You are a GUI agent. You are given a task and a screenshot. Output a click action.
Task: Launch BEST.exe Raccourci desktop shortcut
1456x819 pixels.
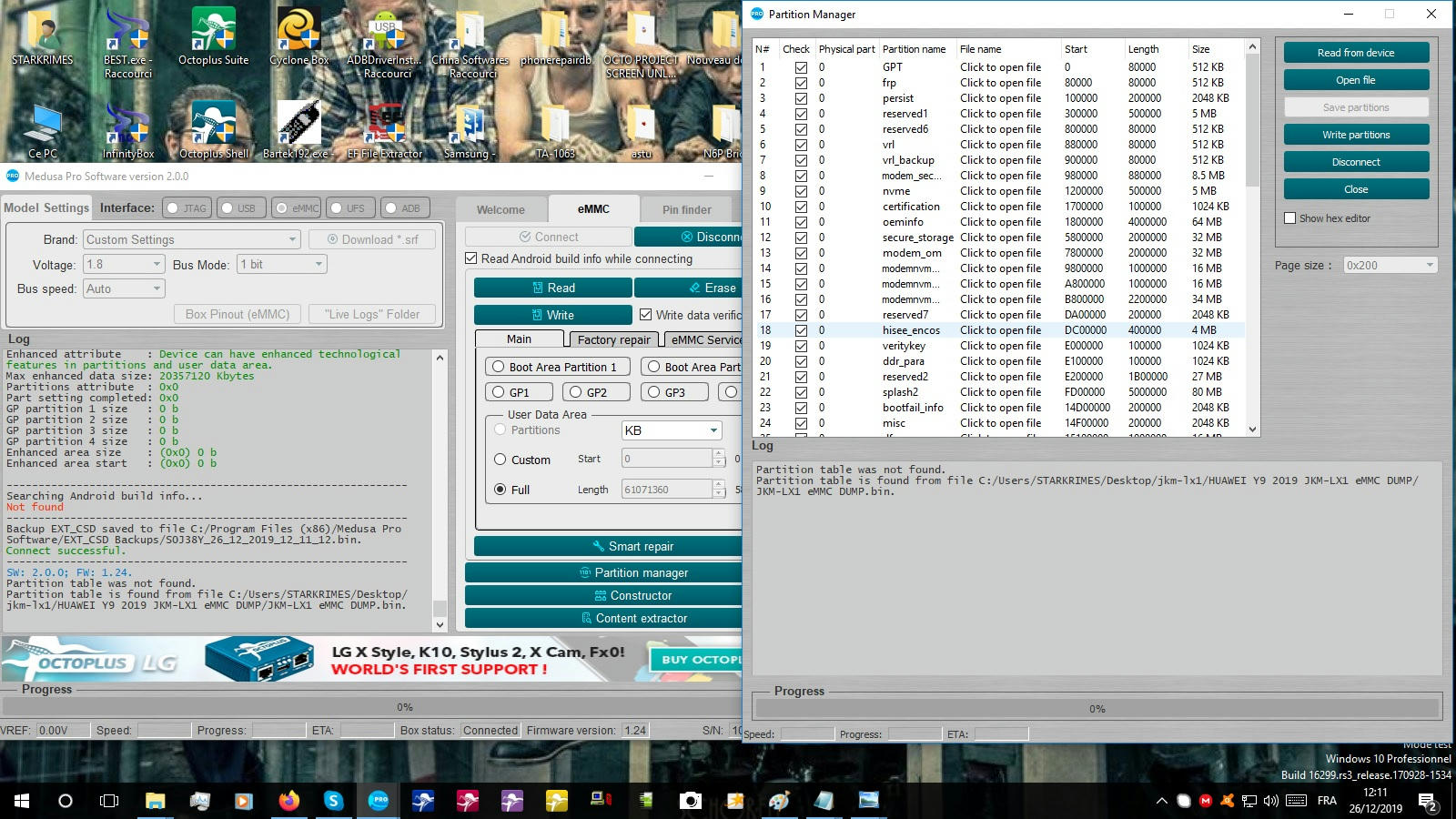pyautogui.click(x=127, y=44)
